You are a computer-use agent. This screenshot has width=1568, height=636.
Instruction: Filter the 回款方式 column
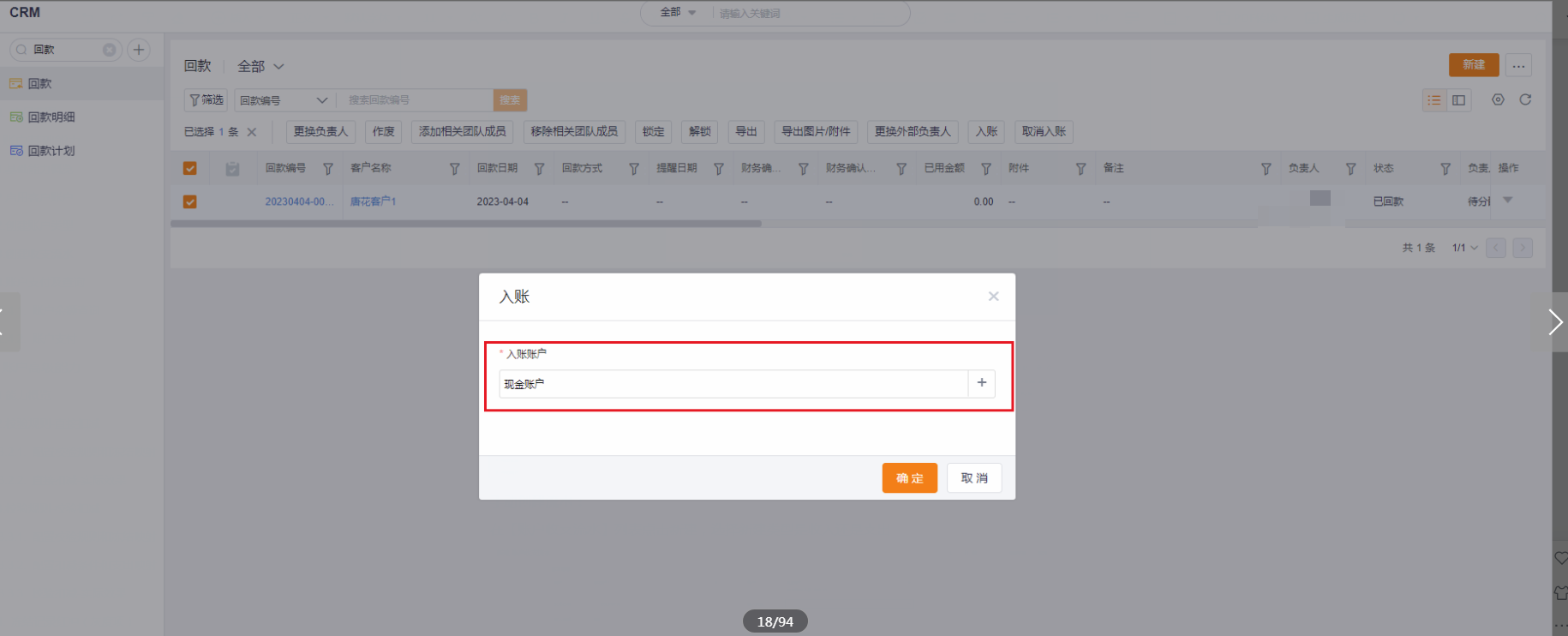(x=634, y=169)
